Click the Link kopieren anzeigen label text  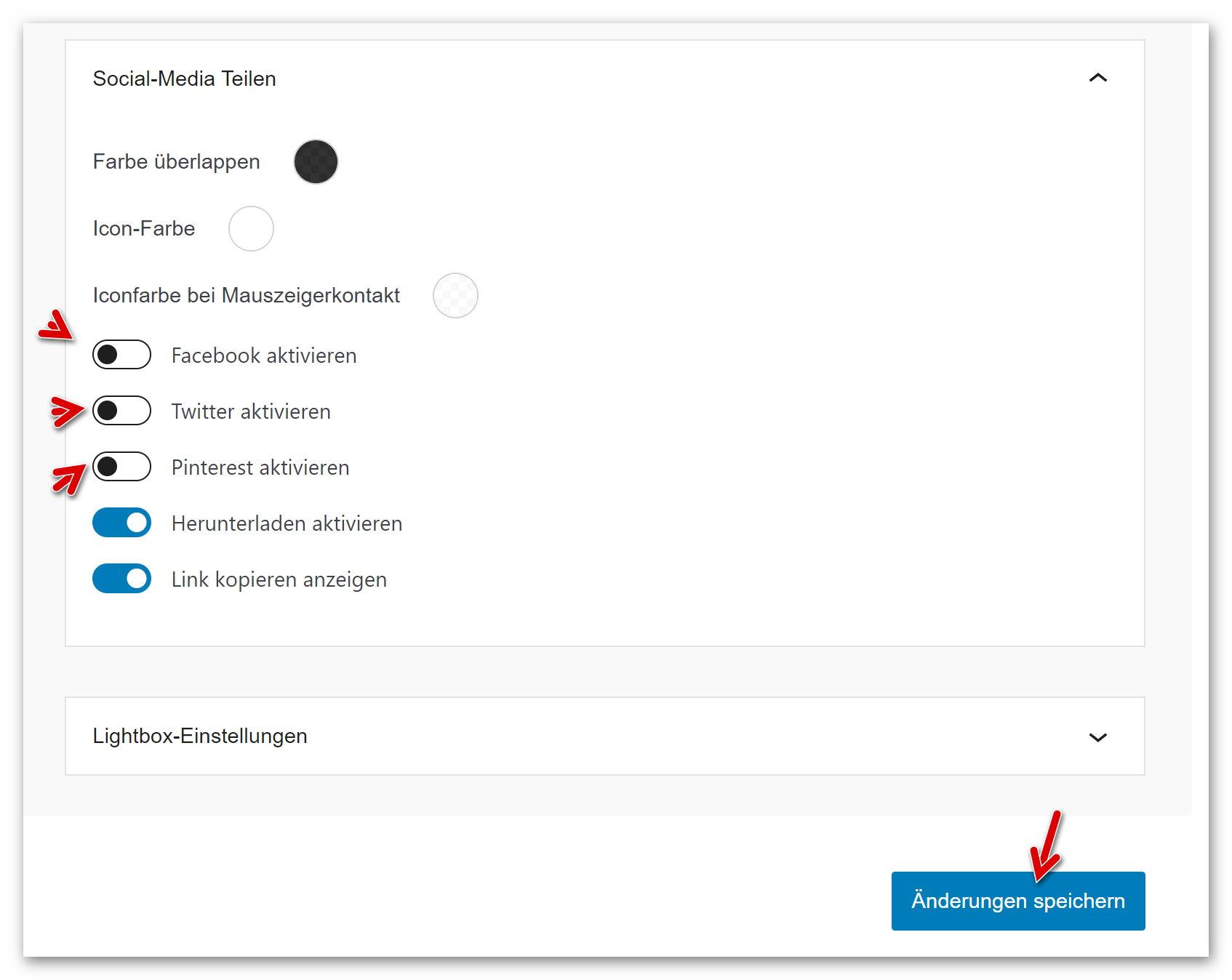[279, 579]
